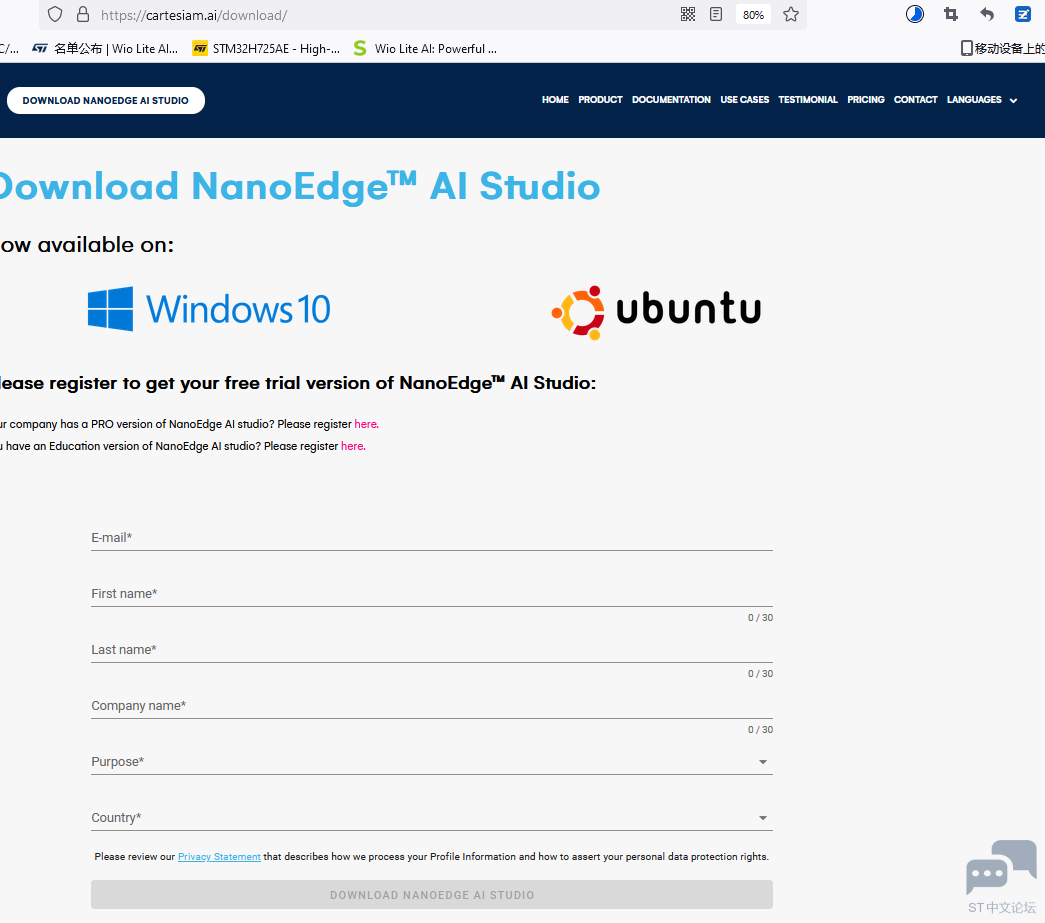Open the USE CASES menu item

[x=744, y=100]
